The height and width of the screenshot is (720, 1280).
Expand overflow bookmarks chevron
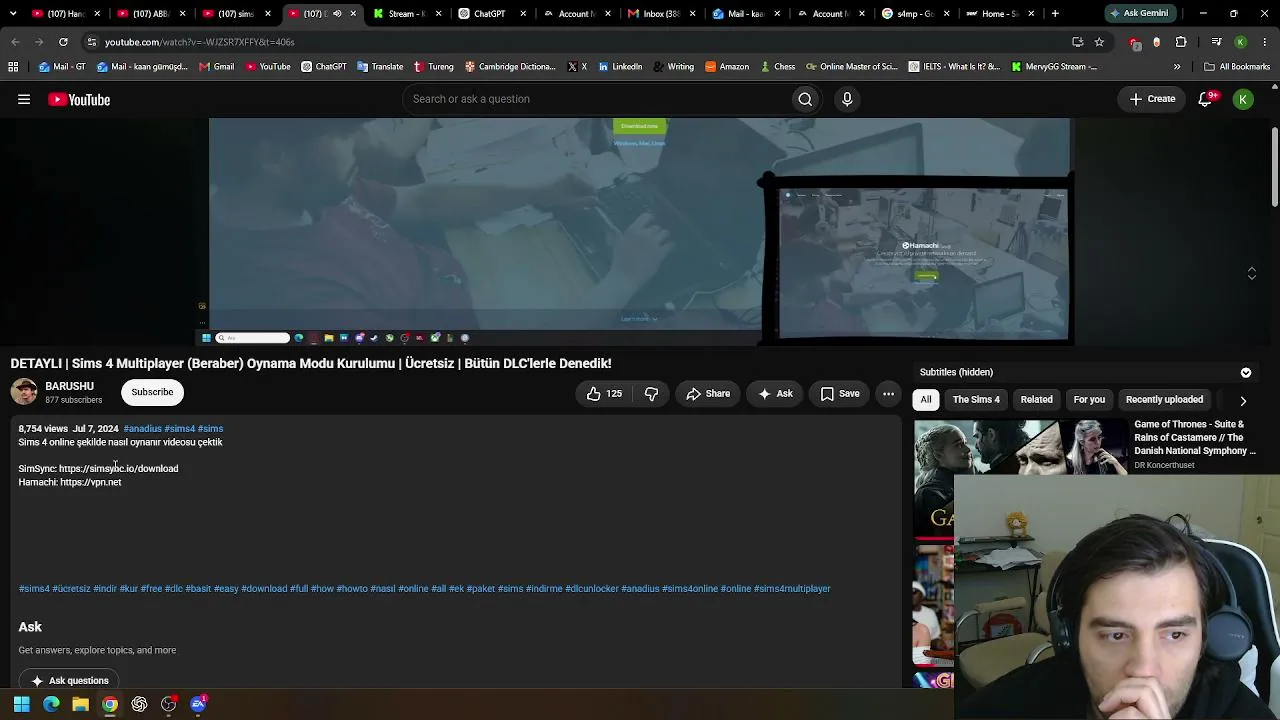(x=1177, y=67)
